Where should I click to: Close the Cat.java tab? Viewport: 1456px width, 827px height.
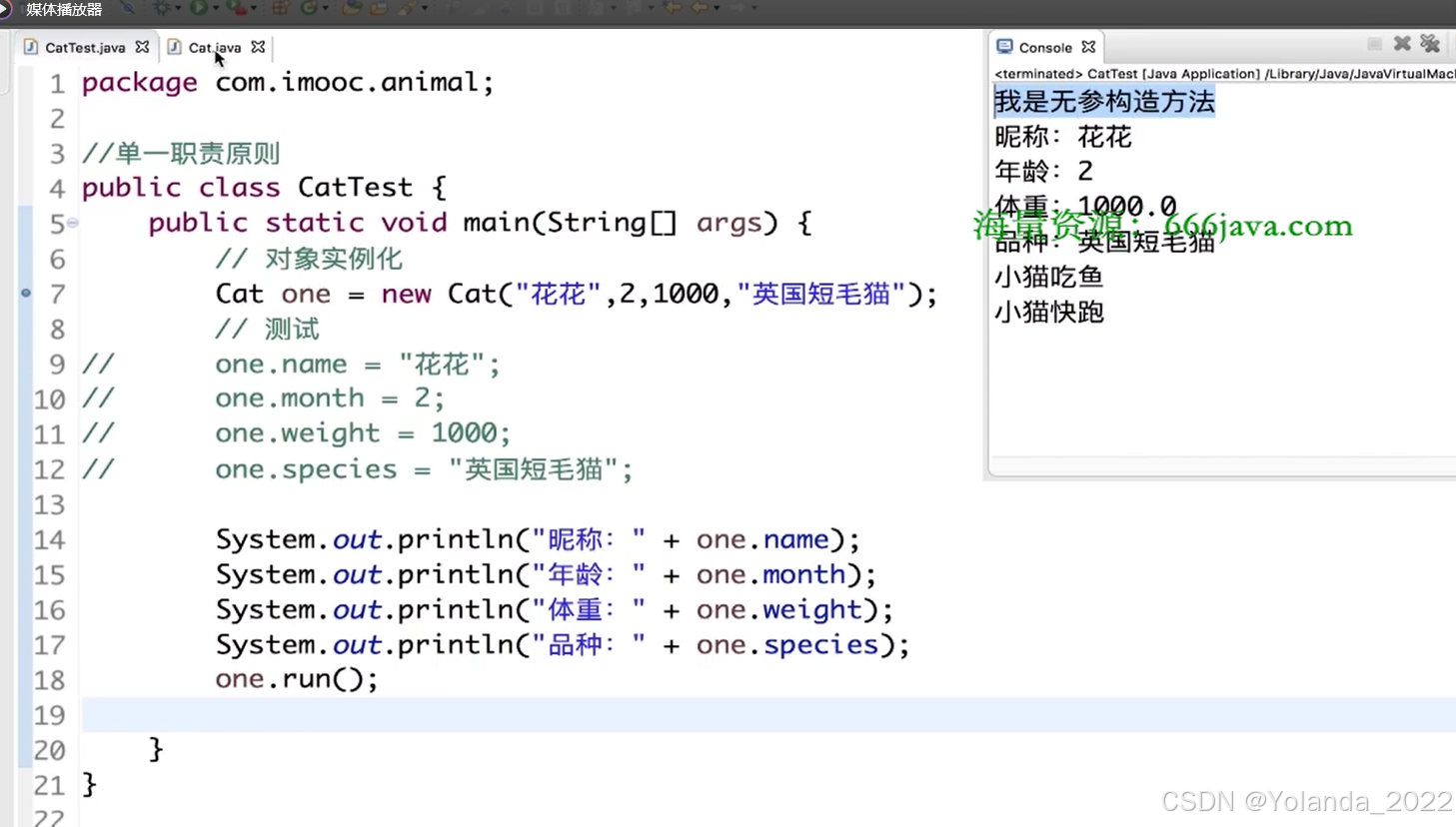[x=258, y=47]
